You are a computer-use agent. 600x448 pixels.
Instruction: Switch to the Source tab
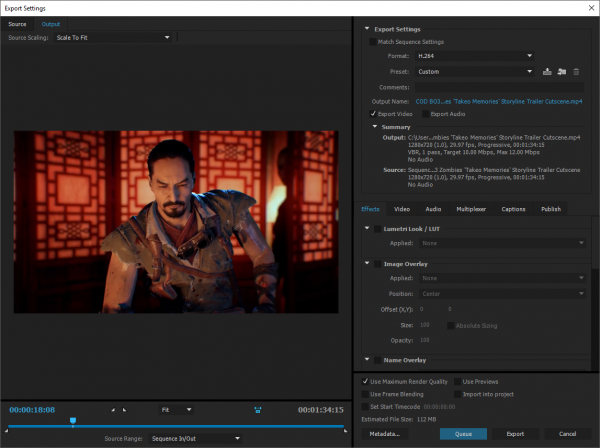[17, 24]
